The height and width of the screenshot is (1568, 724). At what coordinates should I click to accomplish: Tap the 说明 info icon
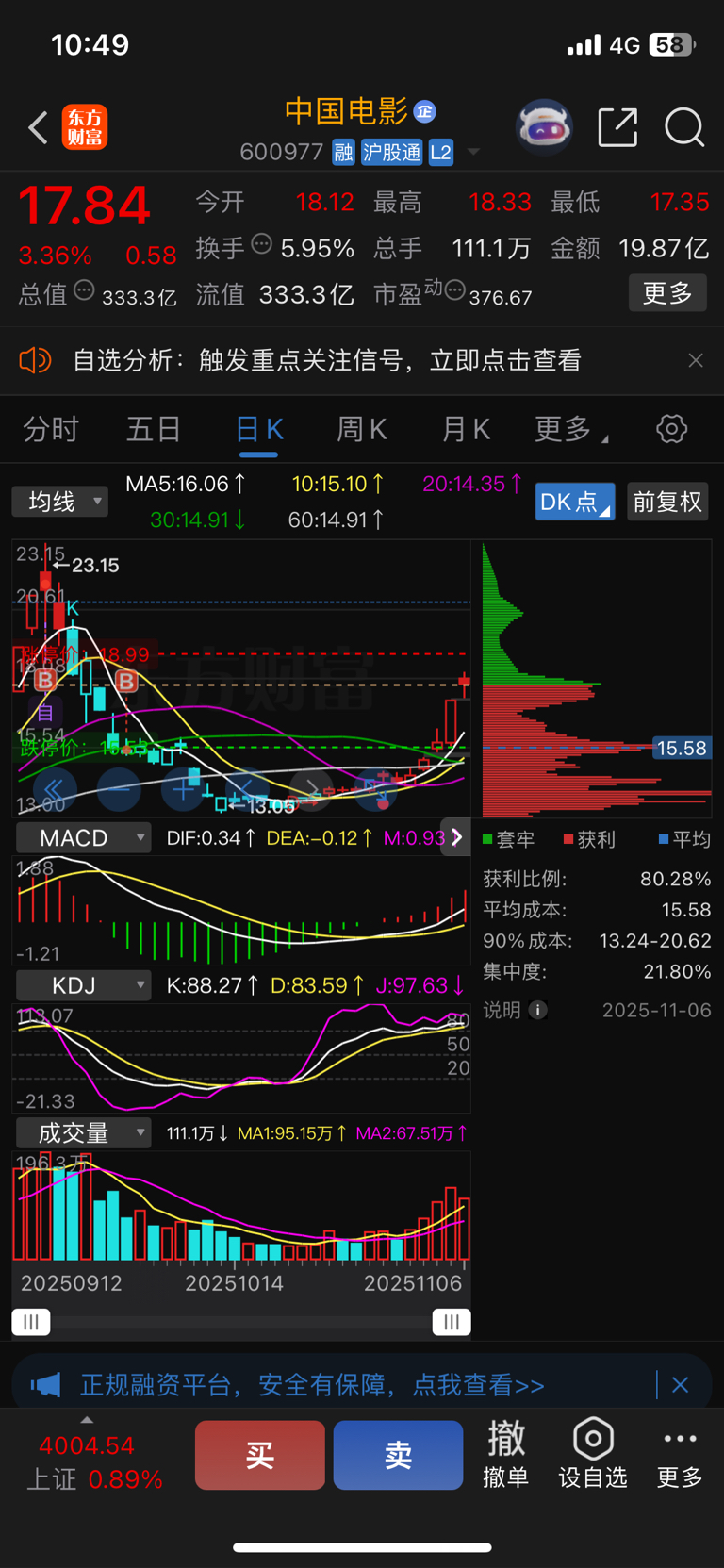538,1010
